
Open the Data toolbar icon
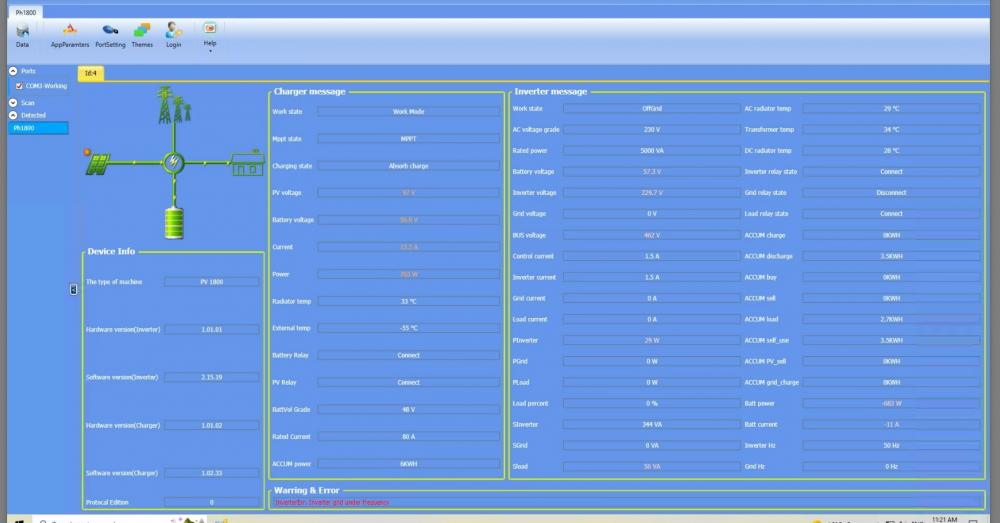click(x=22, y=31)
